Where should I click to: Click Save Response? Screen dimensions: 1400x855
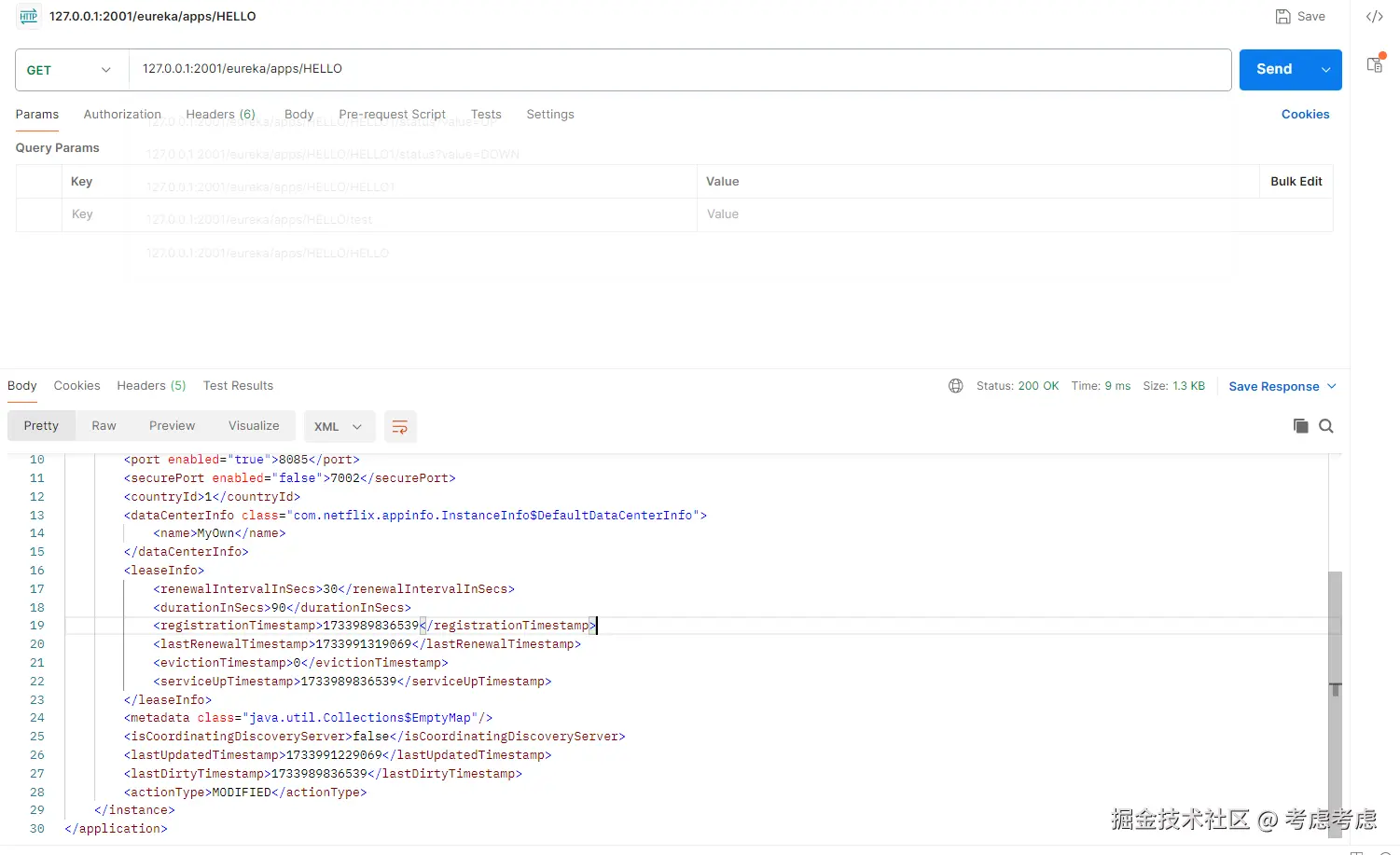pos(1273,387)
